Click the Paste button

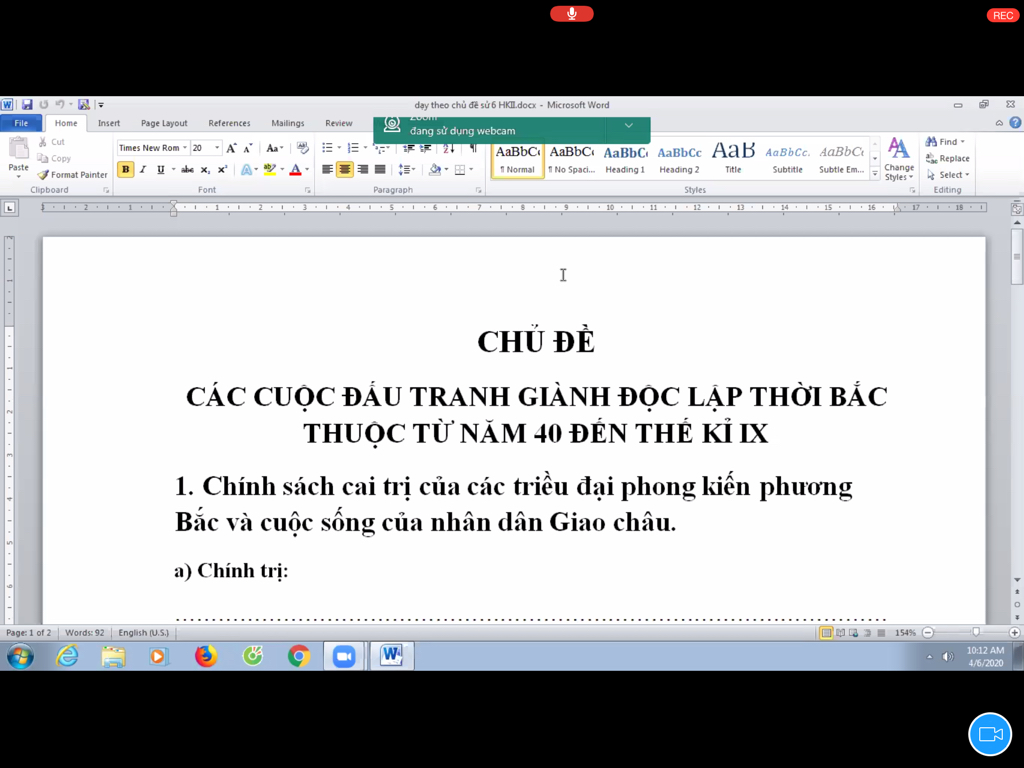point(18,157)
